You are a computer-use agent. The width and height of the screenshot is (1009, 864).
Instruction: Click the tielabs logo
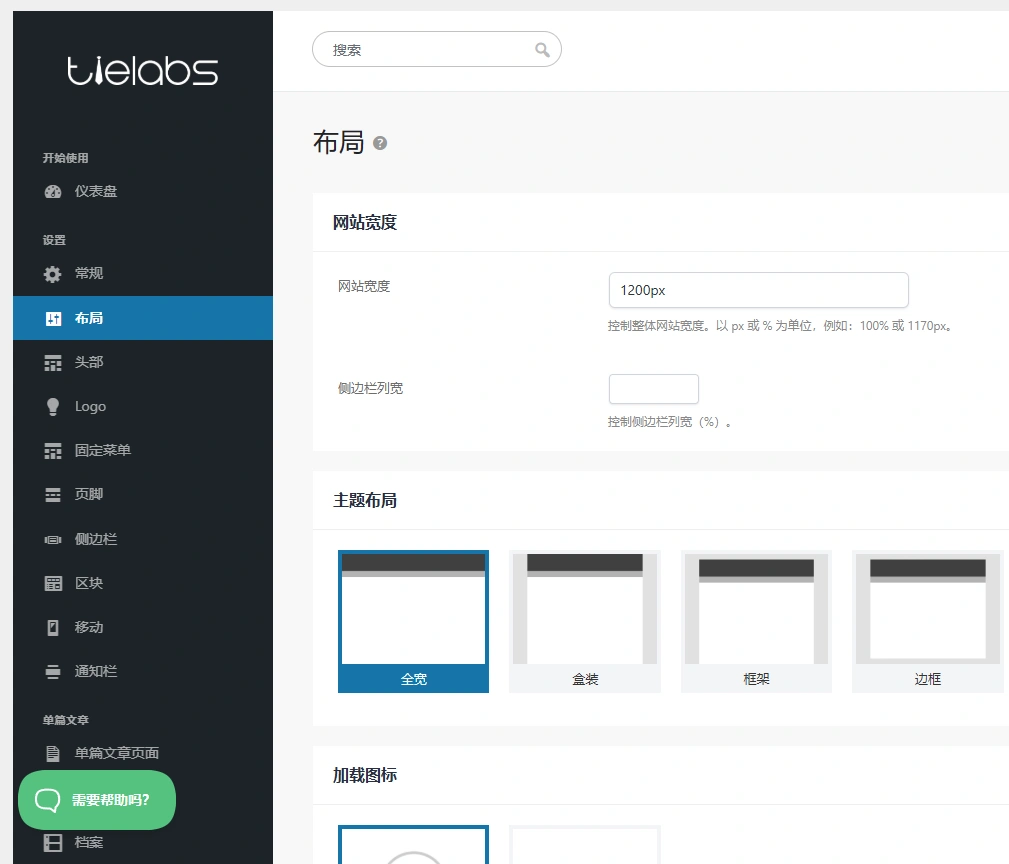[x=142, y=70]
